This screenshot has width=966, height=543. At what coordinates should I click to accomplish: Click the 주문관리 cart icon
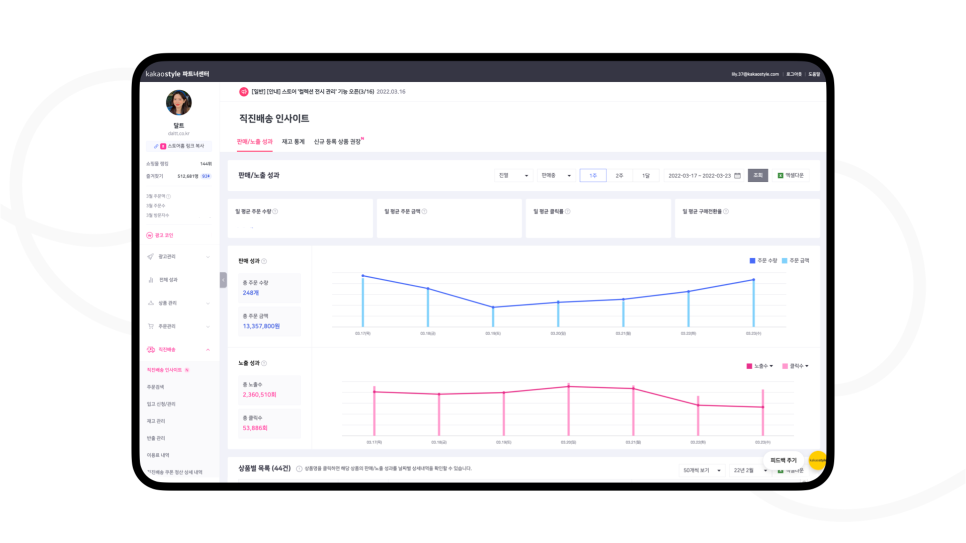(x=150, y=326)
